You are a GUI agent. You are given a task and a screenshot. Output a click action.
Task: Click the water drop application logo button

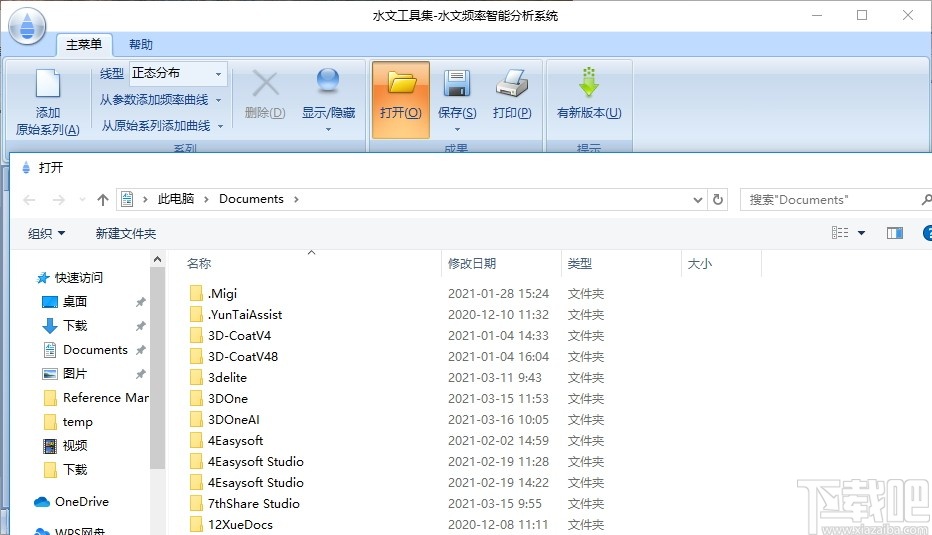tap(27, 27)
